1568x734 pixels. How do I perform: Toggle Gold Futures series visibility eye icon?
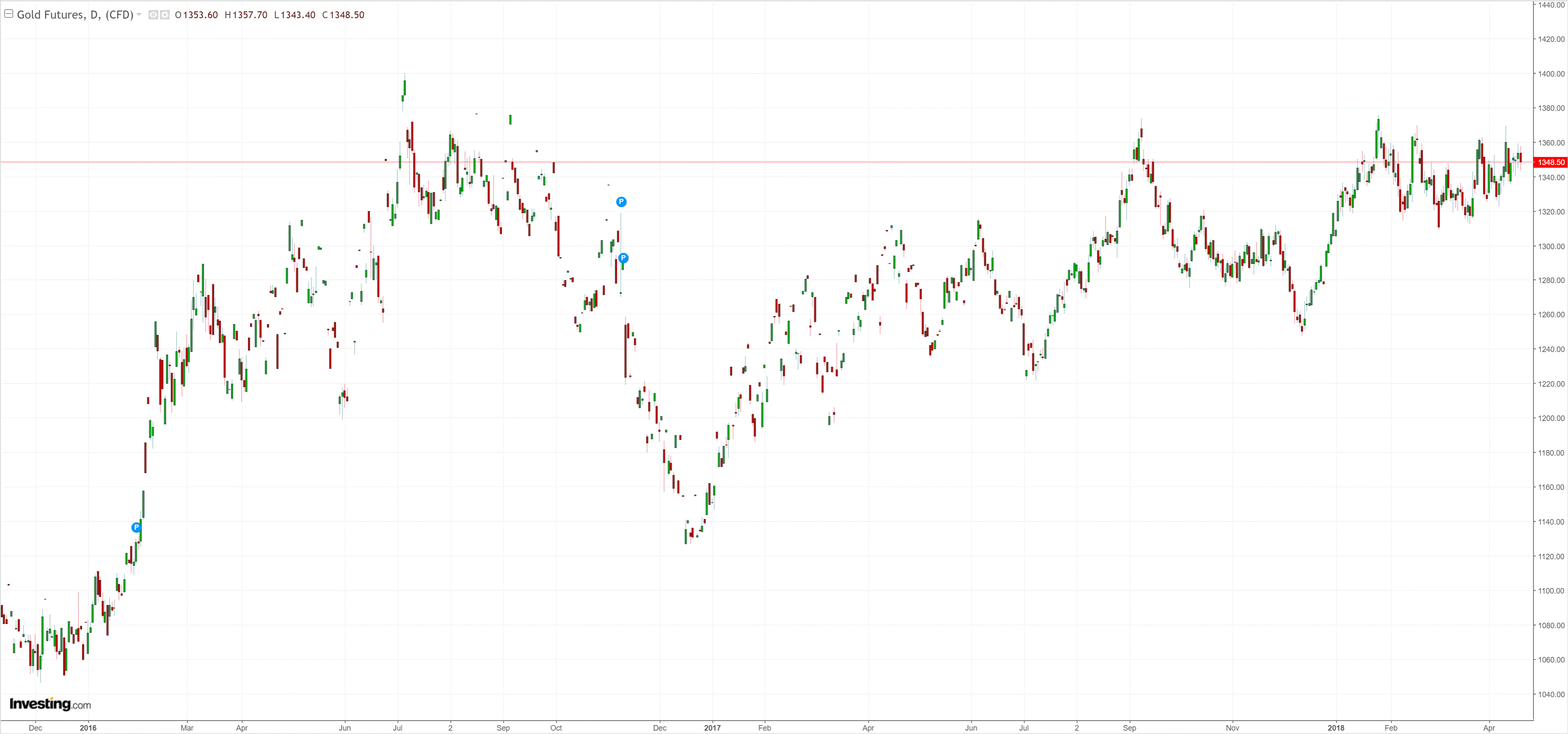click(154, 15)
